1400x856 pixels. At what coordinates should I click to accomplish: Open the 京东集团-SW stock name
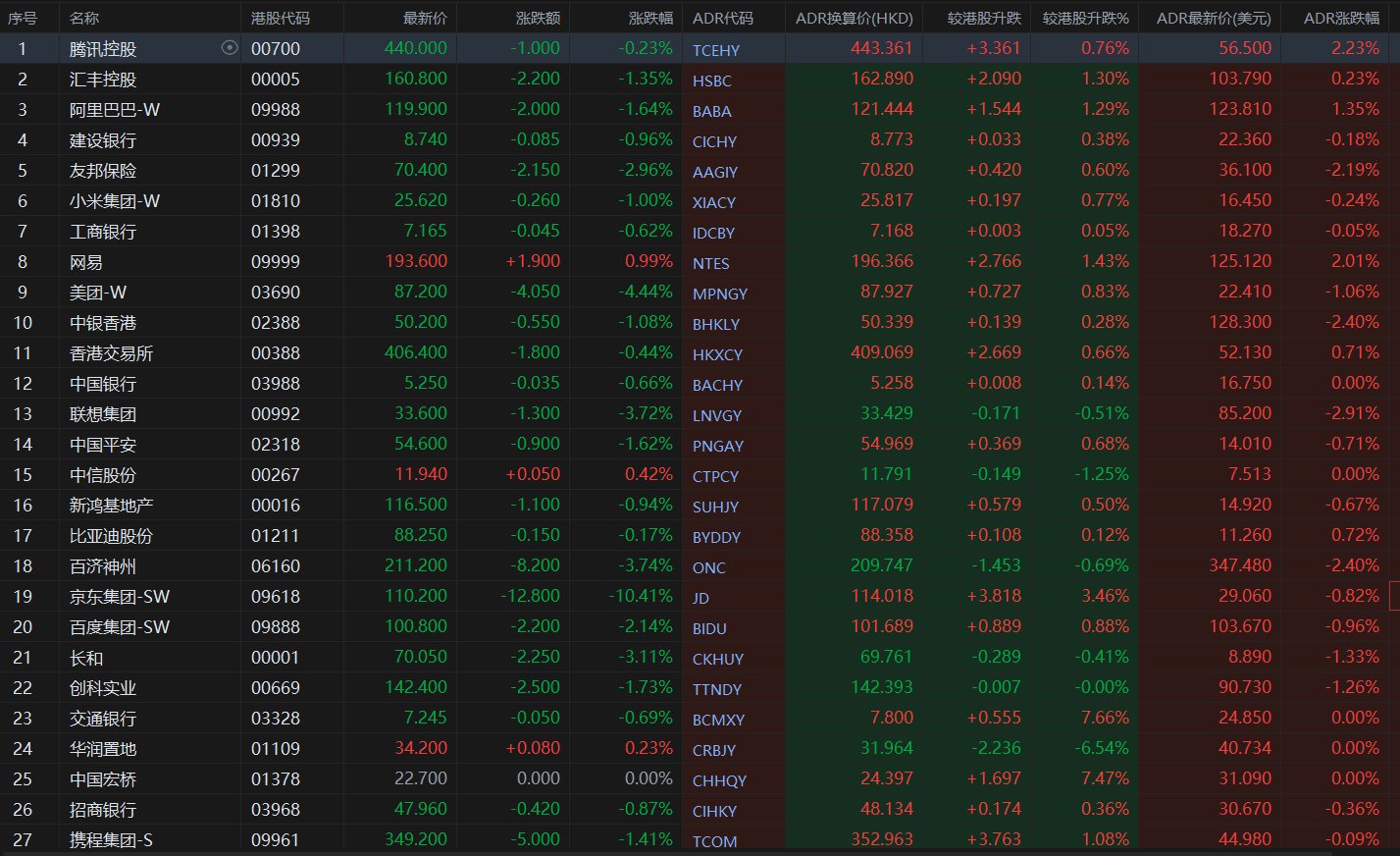tap(120, 597)
